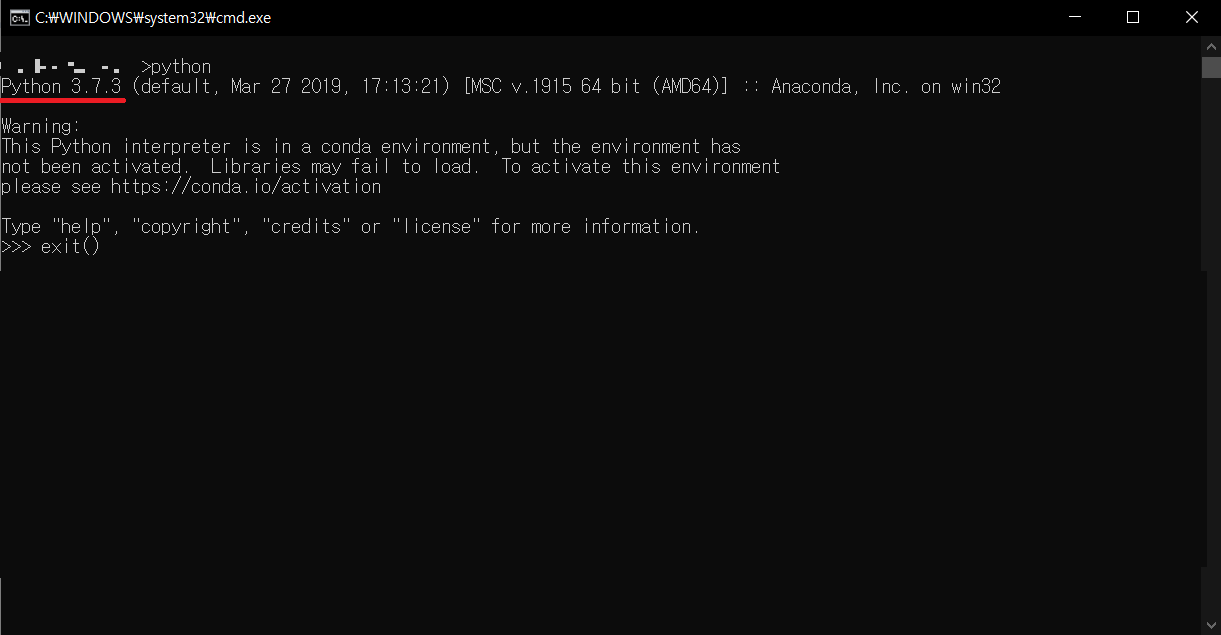Click the maximize icon on the title bar
The width and height of the screenshot is (1221, 635).
click(1133, 17)
